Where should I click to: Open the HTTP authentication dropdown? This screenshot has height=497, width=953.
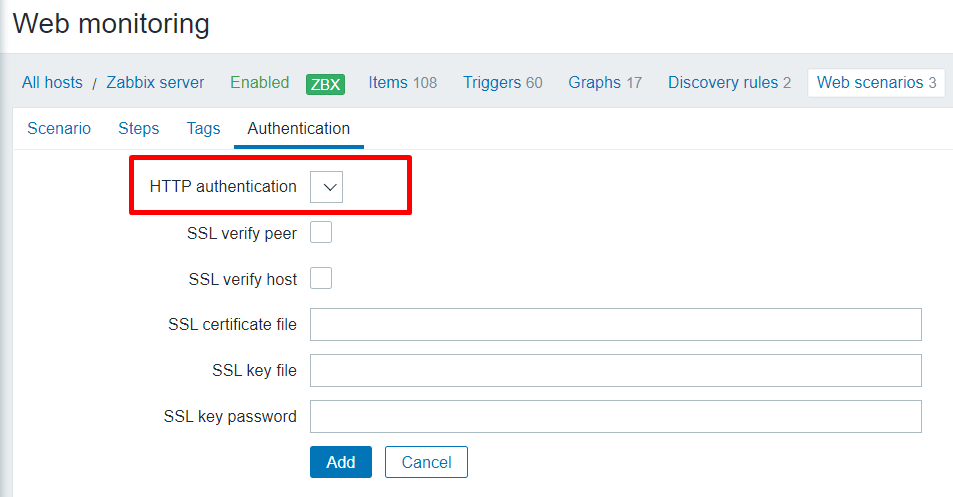[x=326, y=187]
